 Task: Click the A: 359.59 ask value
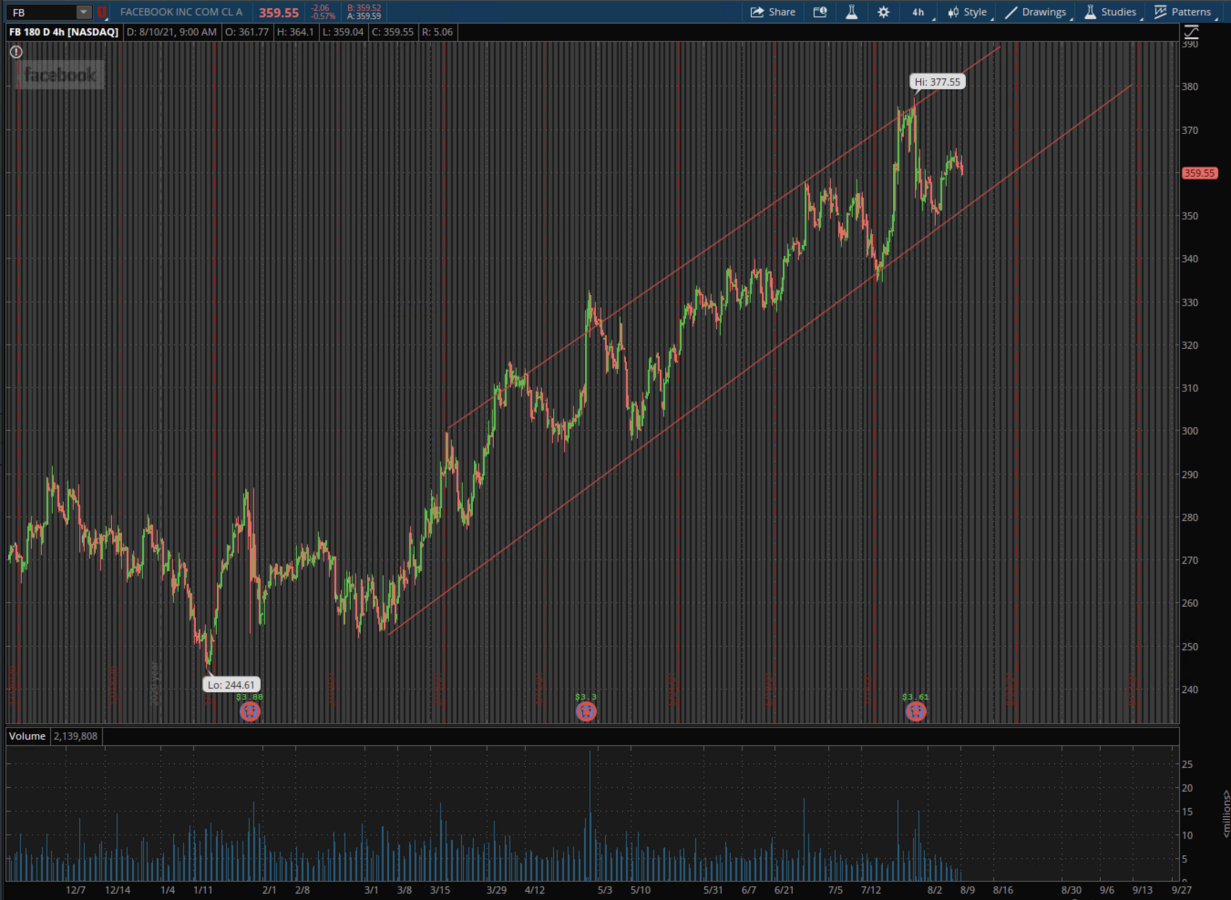click(364, 17)
